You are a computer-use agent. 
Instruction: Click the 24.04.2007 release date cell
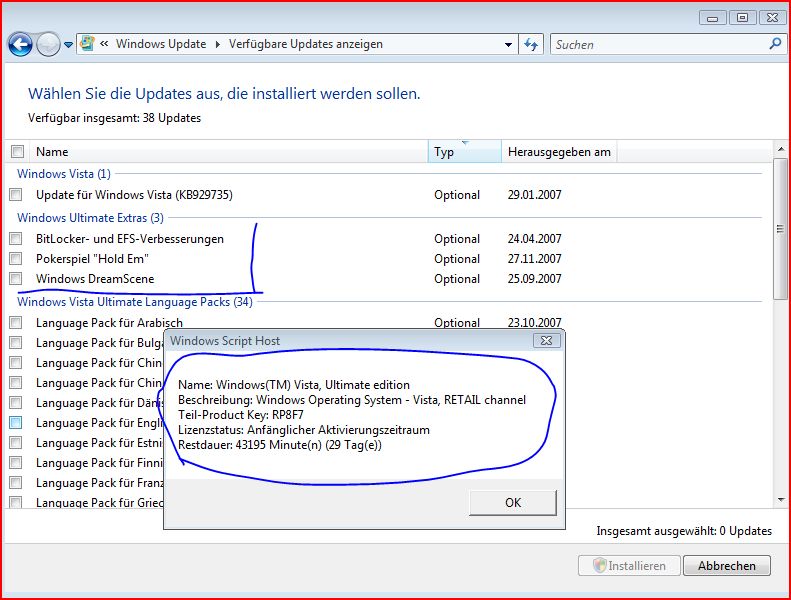(534, 239)
